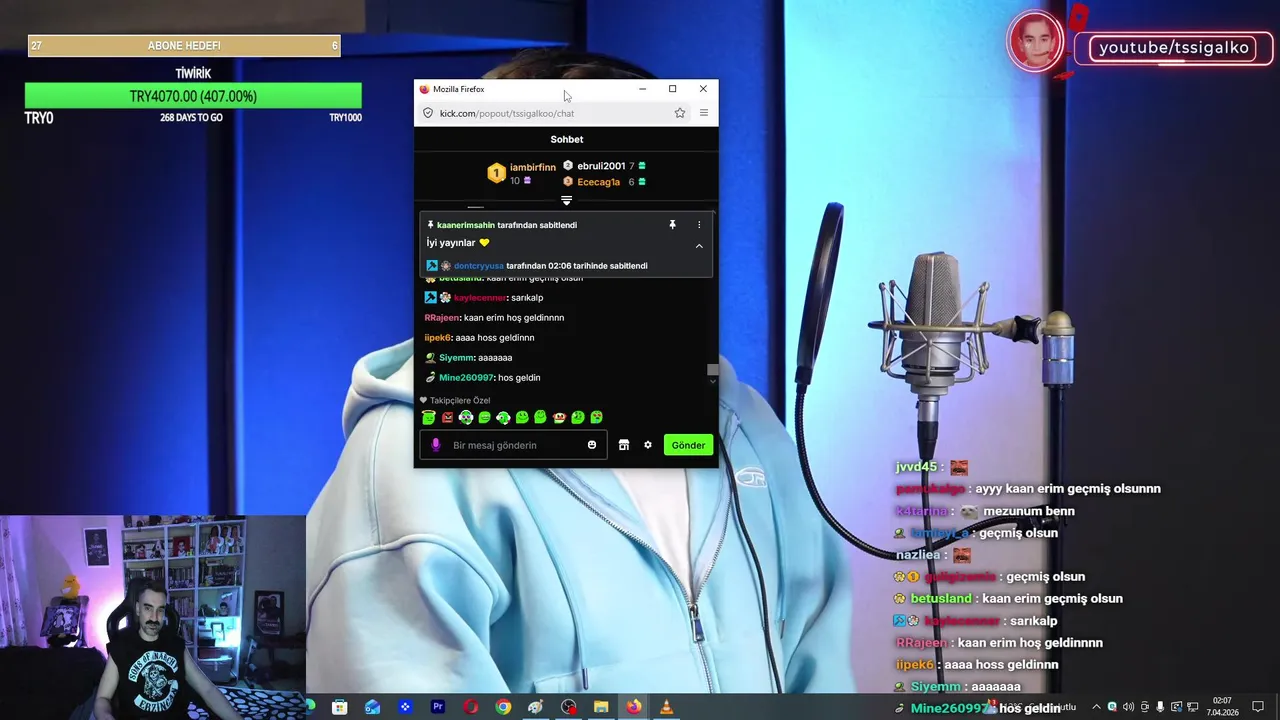1280x720 pixels.
Task: Click the kaylecenner username in chat
Action: [x=479, y=298]
